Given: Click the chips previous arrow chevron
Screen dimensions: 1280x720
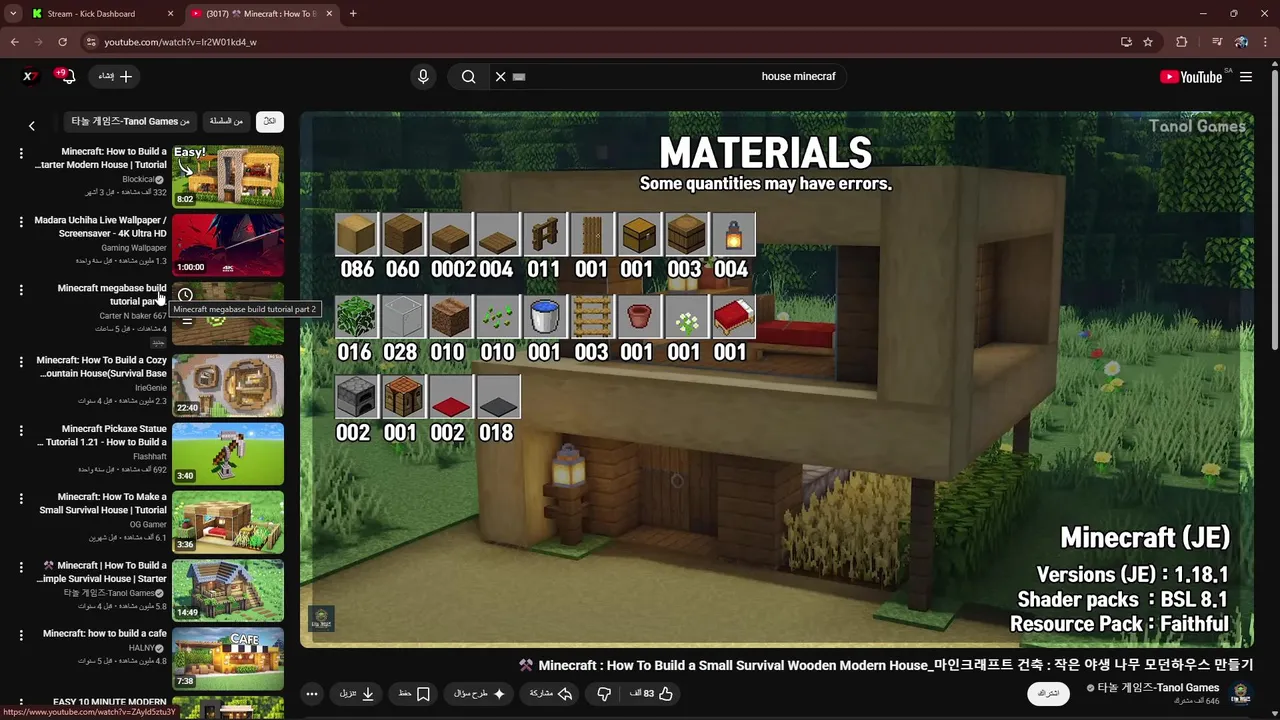Looking at the screenshot, I should click(32, 126).
